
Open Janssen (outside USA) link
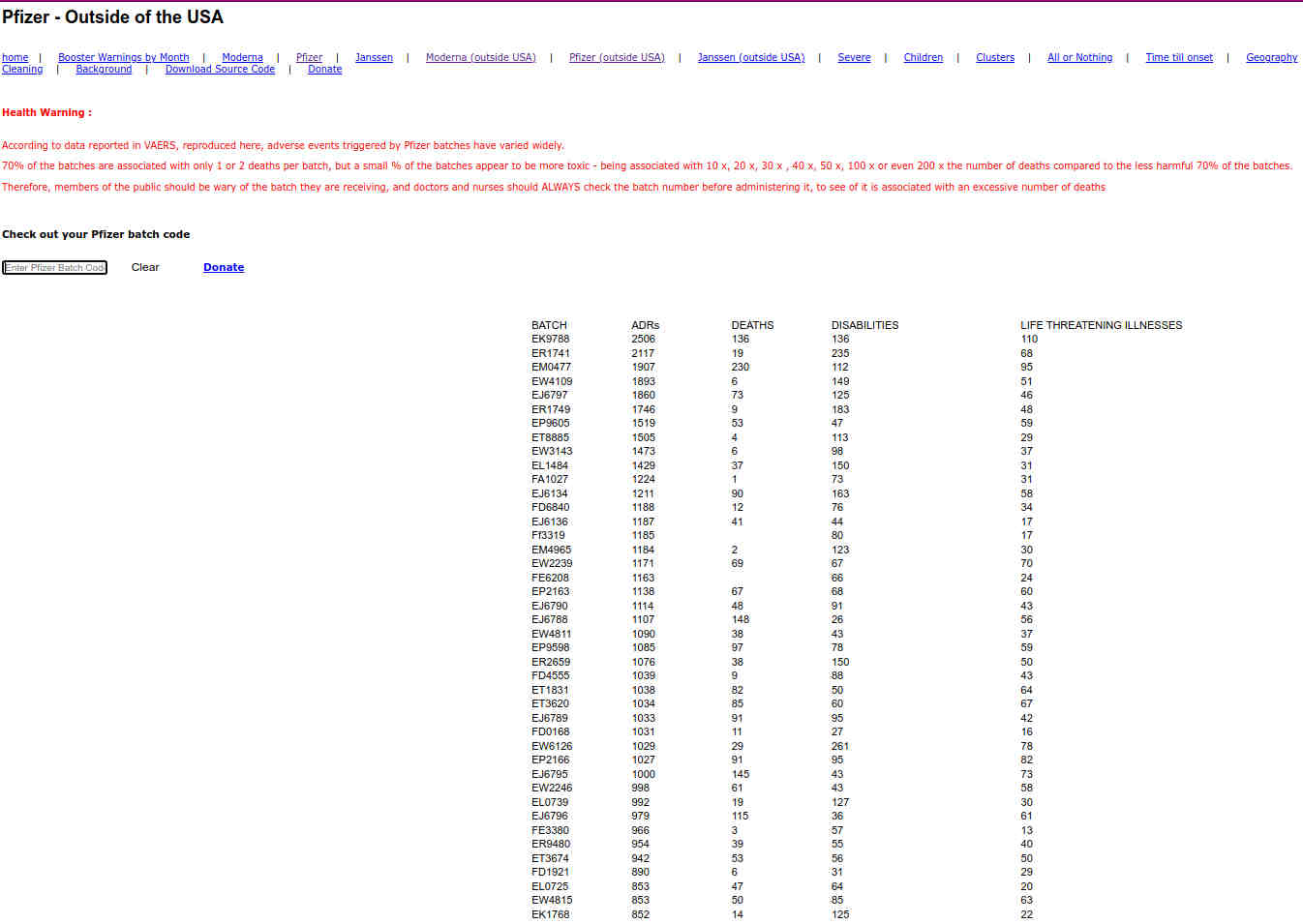pyautogui.click(x=751, y=58)
